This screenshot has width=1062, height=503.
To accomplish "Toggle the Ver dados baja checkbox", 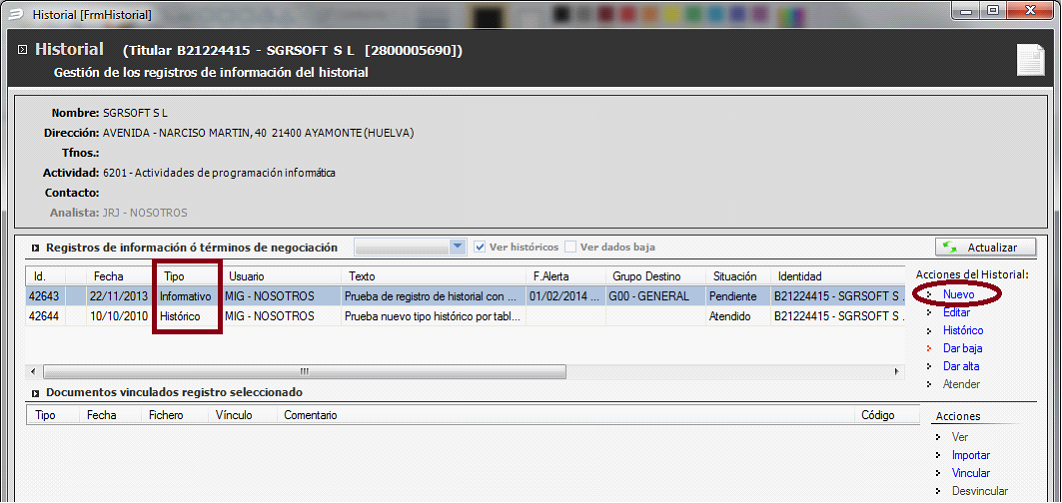I will tap(570, 247).
